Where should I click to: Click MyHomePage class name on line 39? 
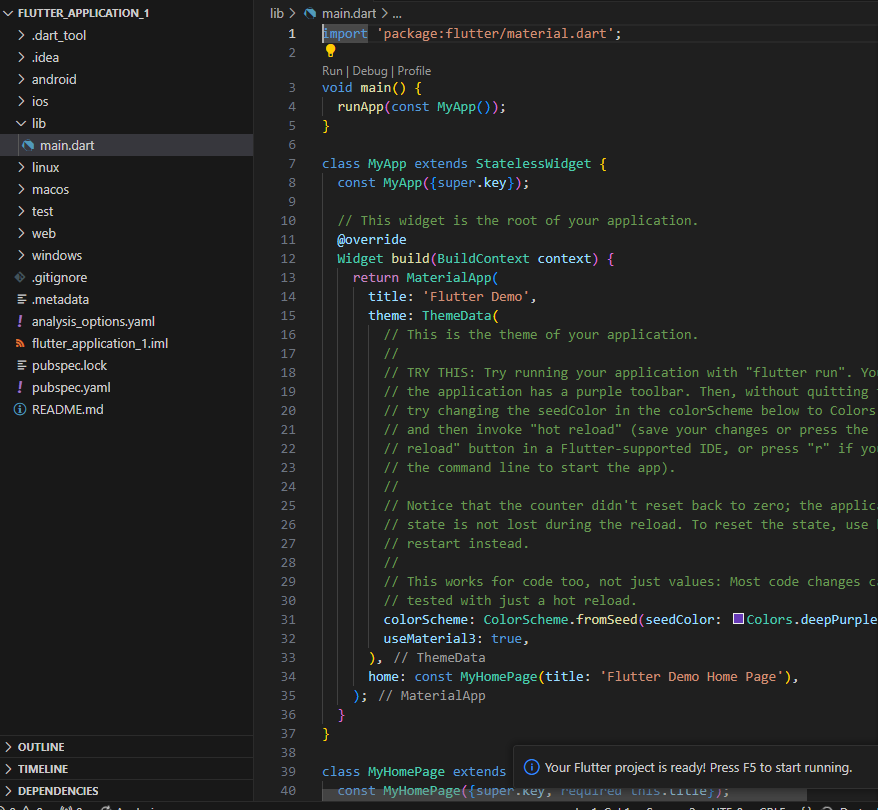click(406, 771)
